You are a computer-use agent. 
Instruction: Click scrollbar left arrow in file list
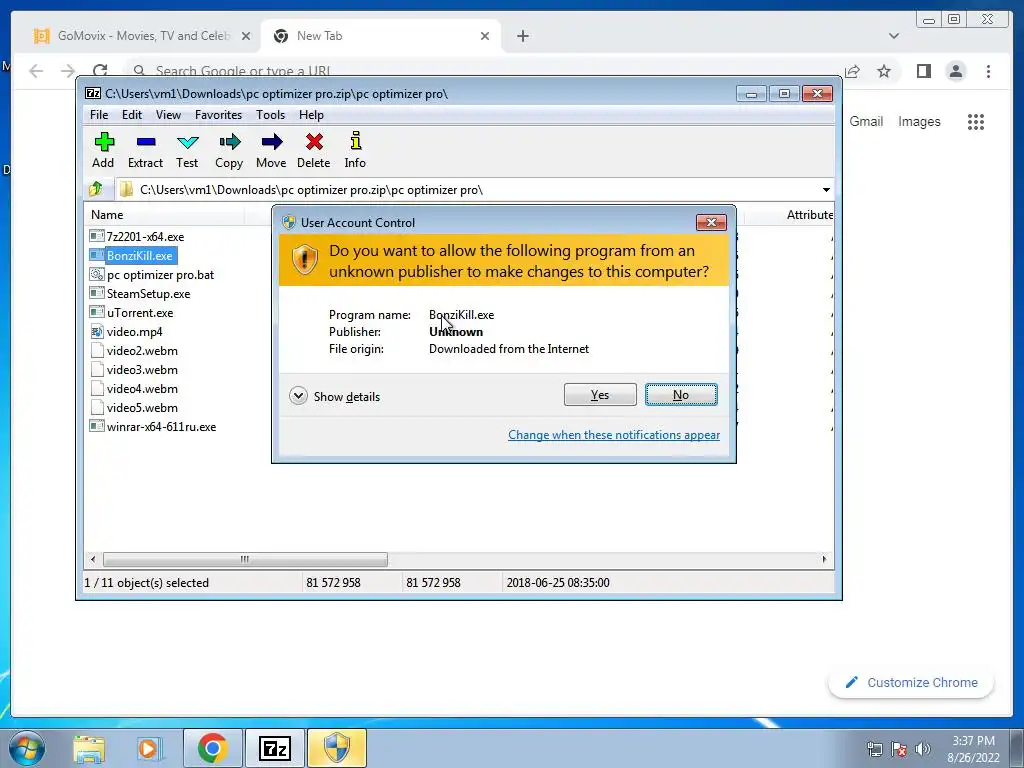click(x=93, y=559)
